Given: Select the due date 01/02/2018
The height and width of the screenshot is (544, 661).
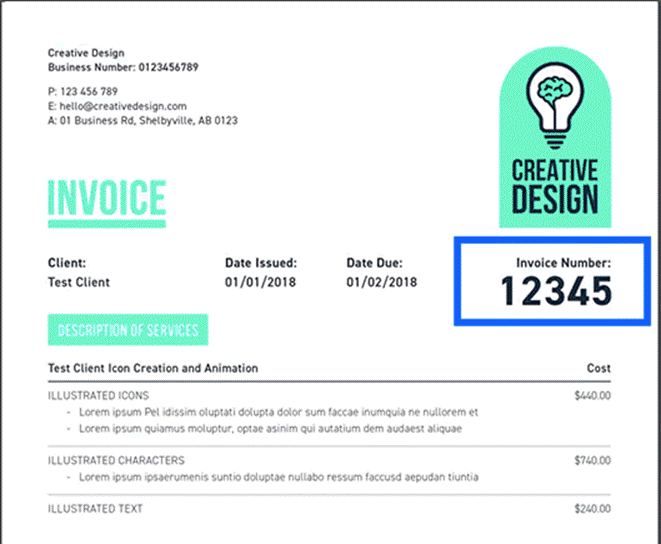Looking at the screenshot, I should [x=382, y=282].
